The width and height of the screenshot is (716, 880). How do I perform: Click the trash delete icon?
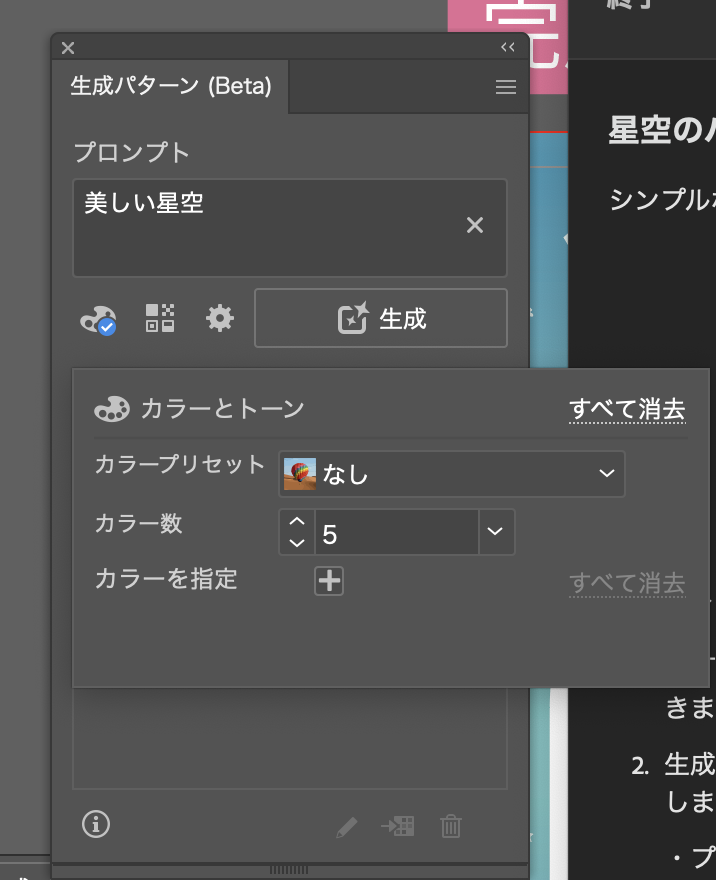[x=451, y=826]
